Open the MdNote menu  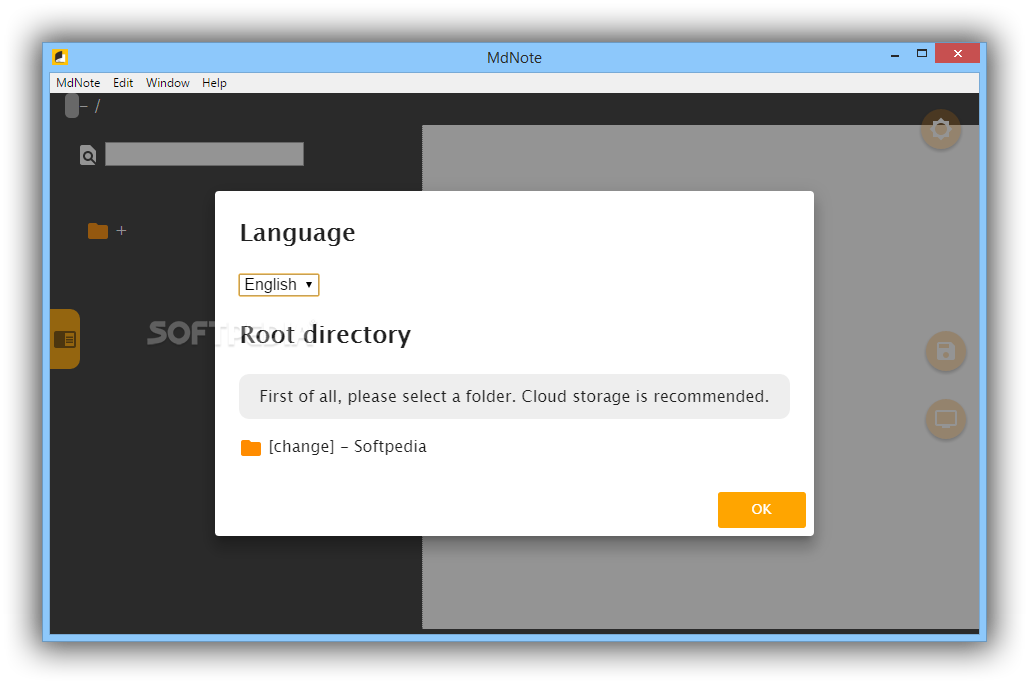[78, 83]
